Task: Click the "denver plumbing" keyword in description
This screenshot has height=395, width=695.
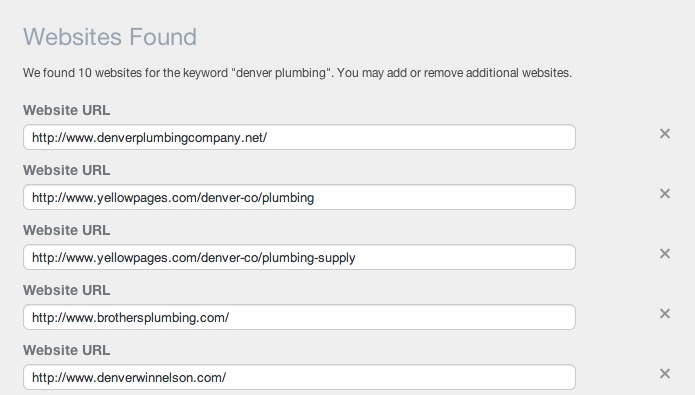Action: tap(282, 73)
